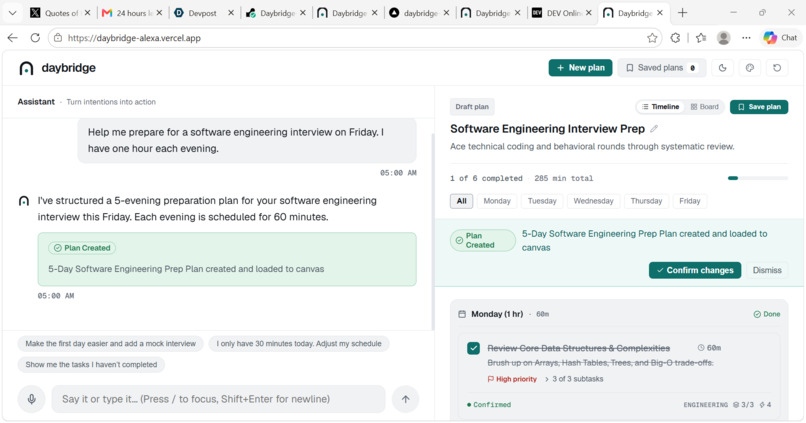This screenshot has width=806, height=423.
Task: Choose 'I only have 30 minutes today' suggestion
Action: 299,343
